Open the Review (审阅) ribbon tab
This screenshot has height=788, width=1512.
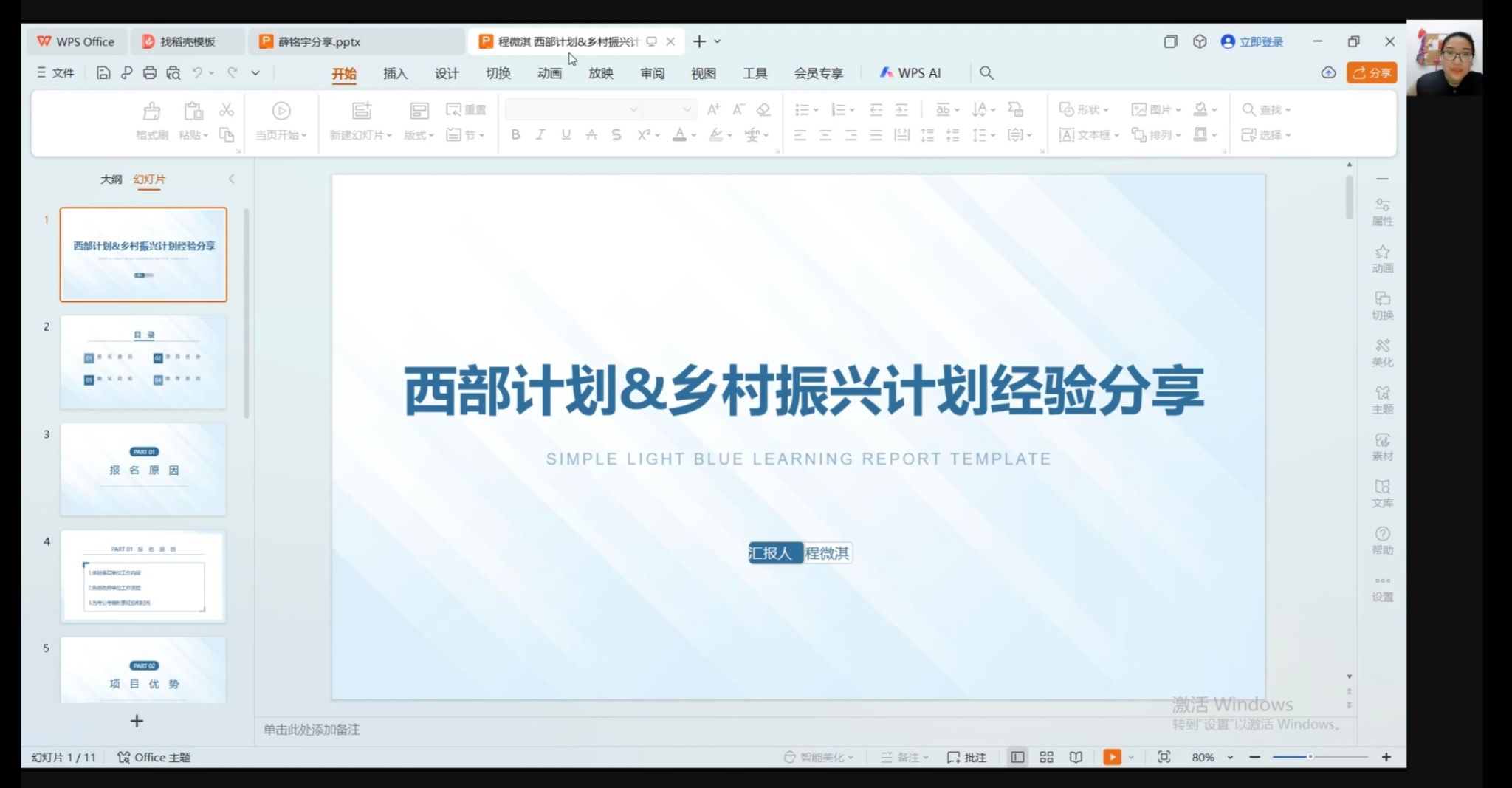pyautogui.click(x=652, y=73)
